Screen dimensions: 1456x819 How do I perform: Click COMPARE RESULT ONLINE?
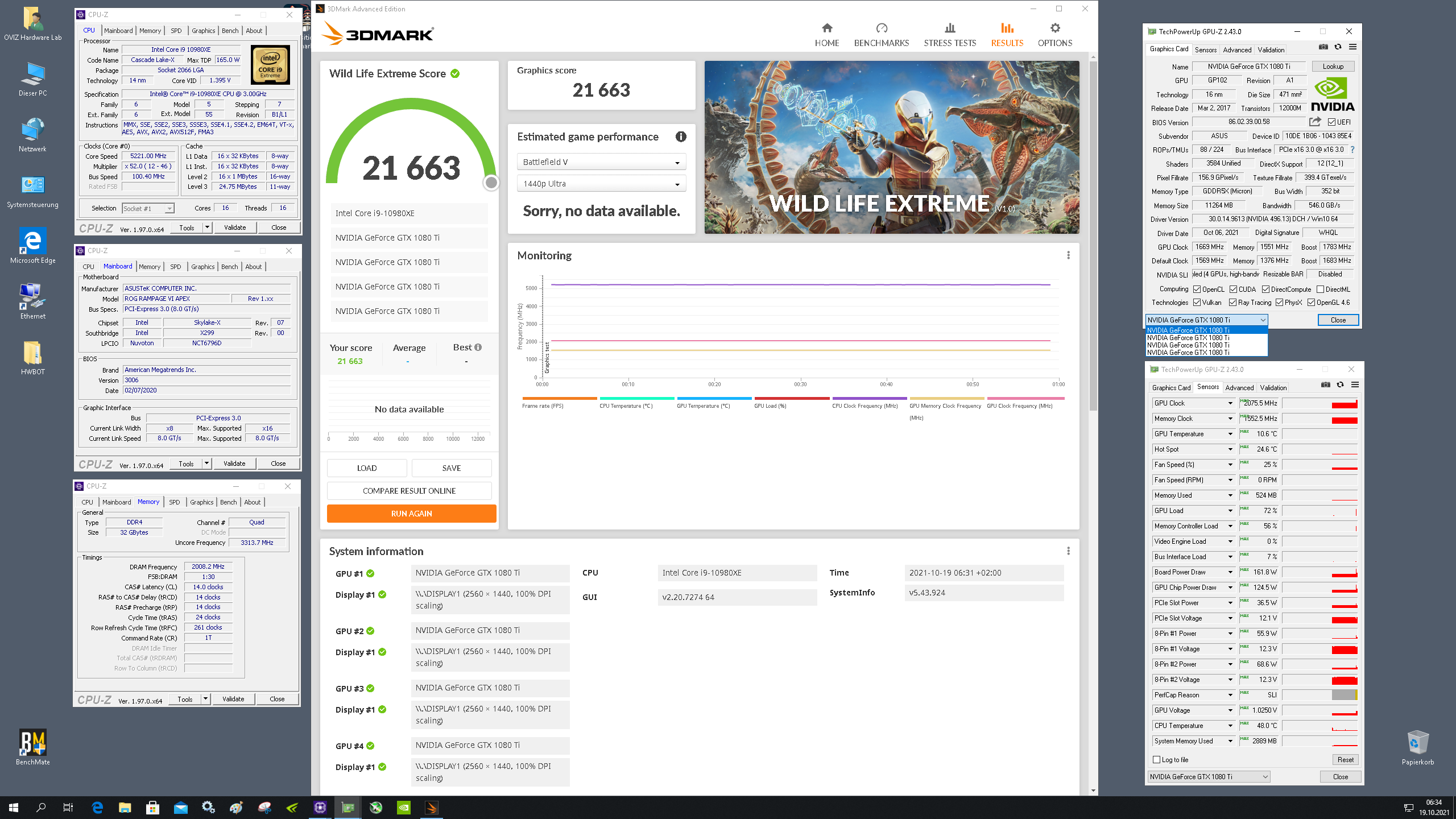click(x=409, y=491)
